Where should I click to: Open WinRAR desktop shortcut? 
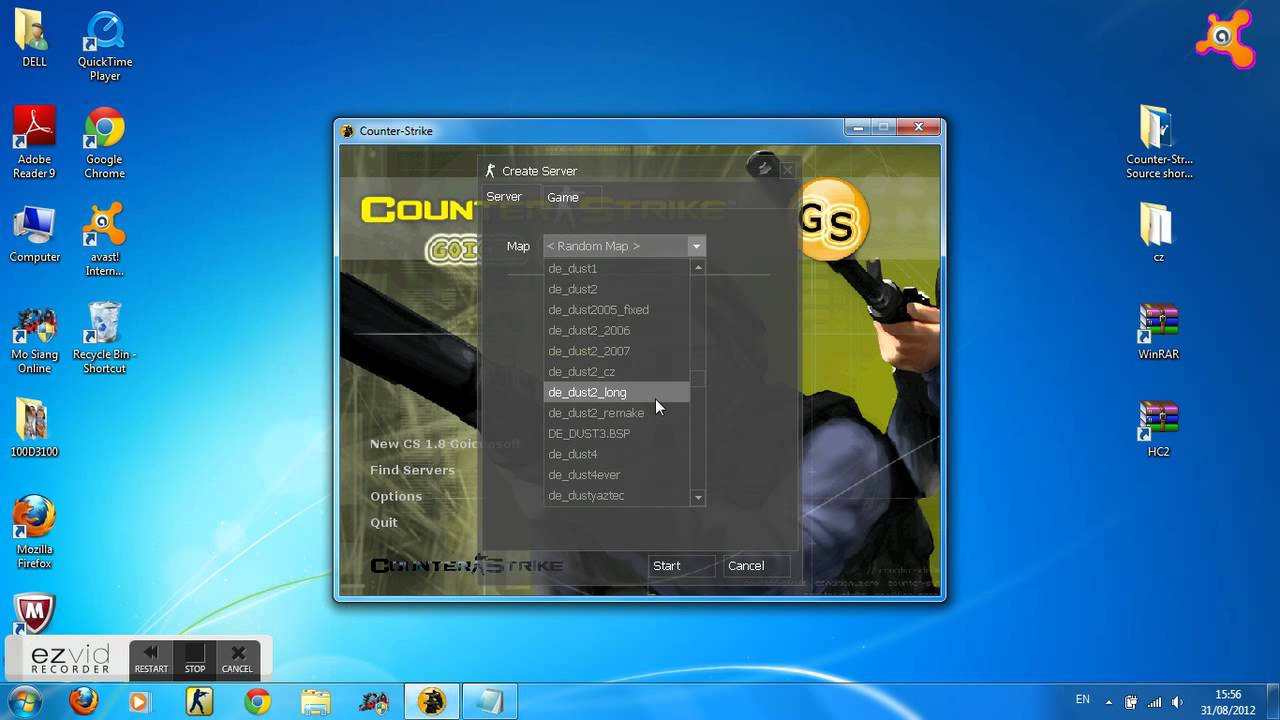1159,331
